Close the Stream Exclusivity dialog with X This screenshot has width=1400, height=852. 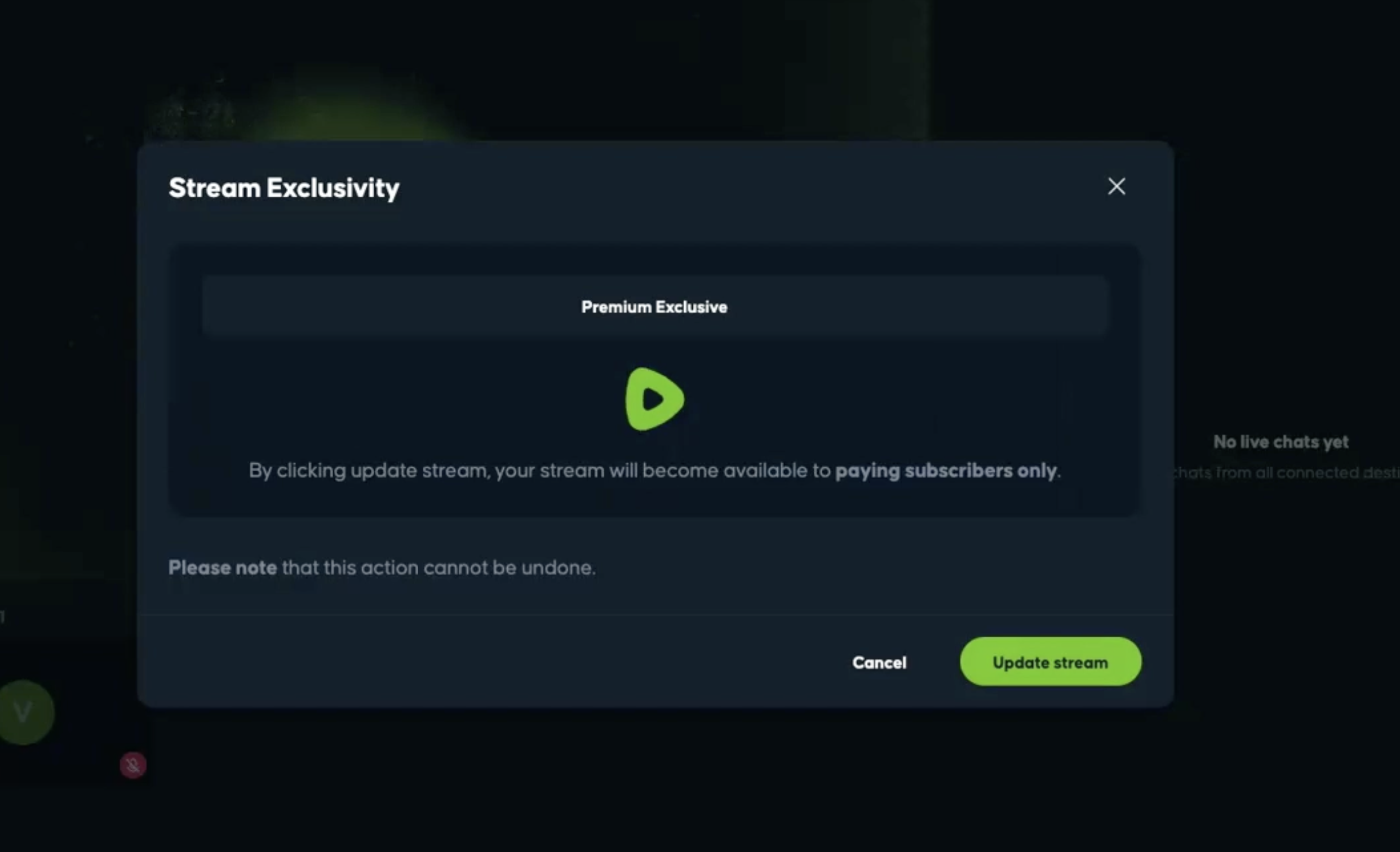click(x=1117, y=187)
